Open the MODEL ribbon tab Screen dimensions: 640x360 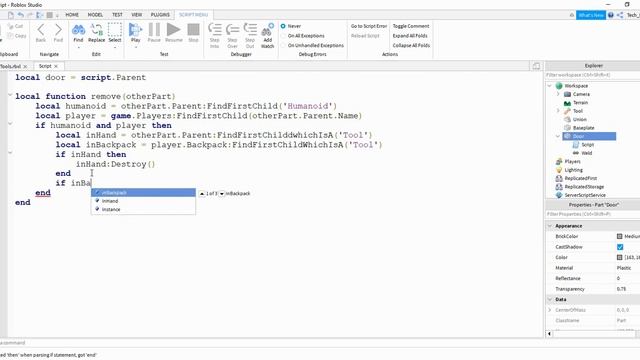(x=95, y=15)
